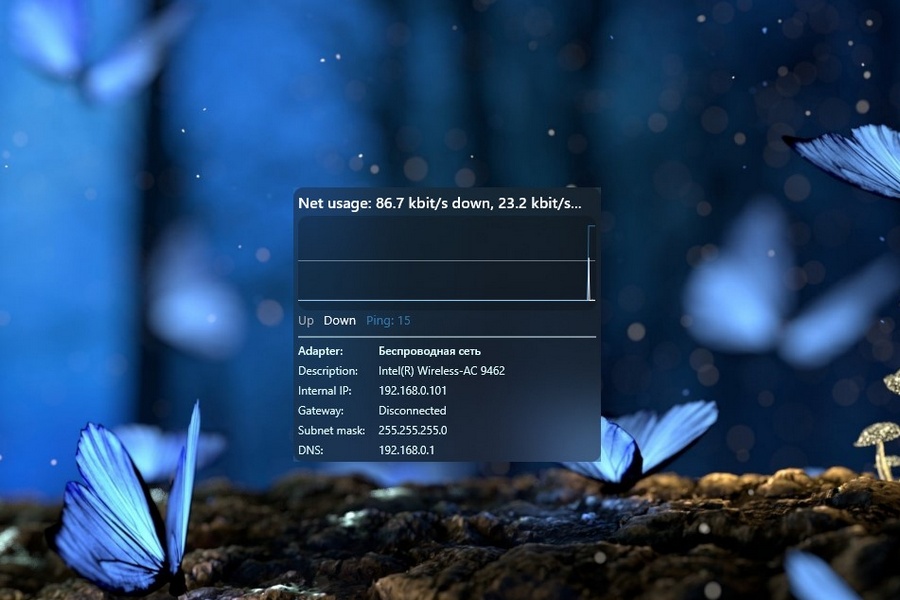Click the Subnet mask label
The height and width of the screenshot is (600, 900).
coord(329,431)
